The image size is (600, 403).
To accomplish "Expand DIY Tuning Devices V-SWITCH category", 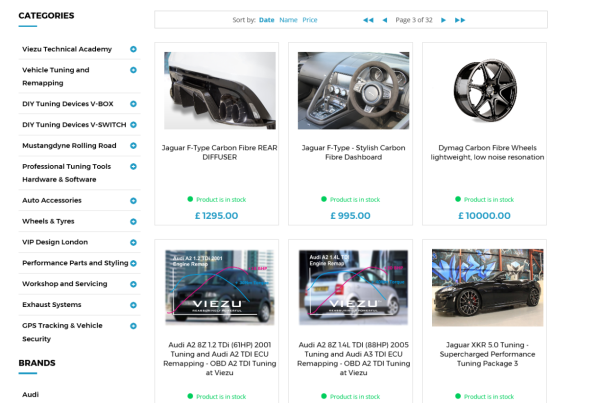I will tap(133, 125).
